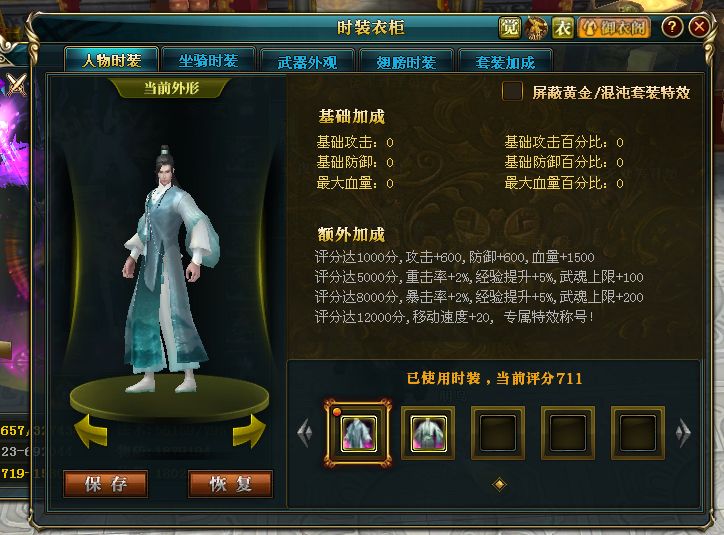The width and height of the screenshot is (724, 535).
Task: Rotate character right with yellow arrow
Action: (x=249, y=431)
